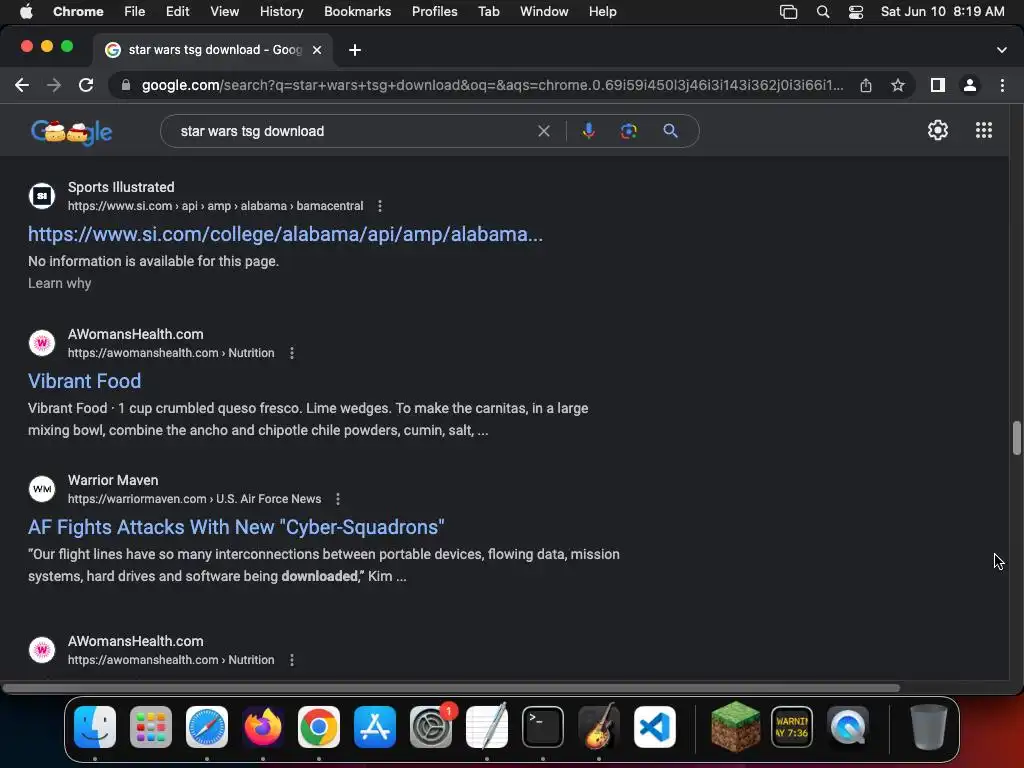Click the magnifier search button
The width and height of the screenshot is (1024, 768).
click(x=670, y=131)
